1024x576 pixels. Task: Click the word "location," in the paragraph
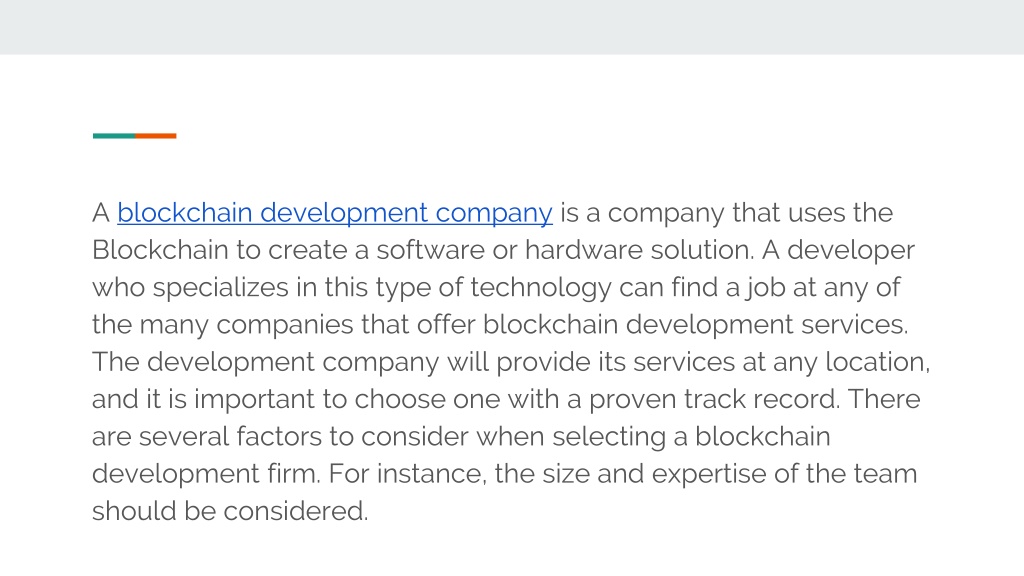[878, 362]
